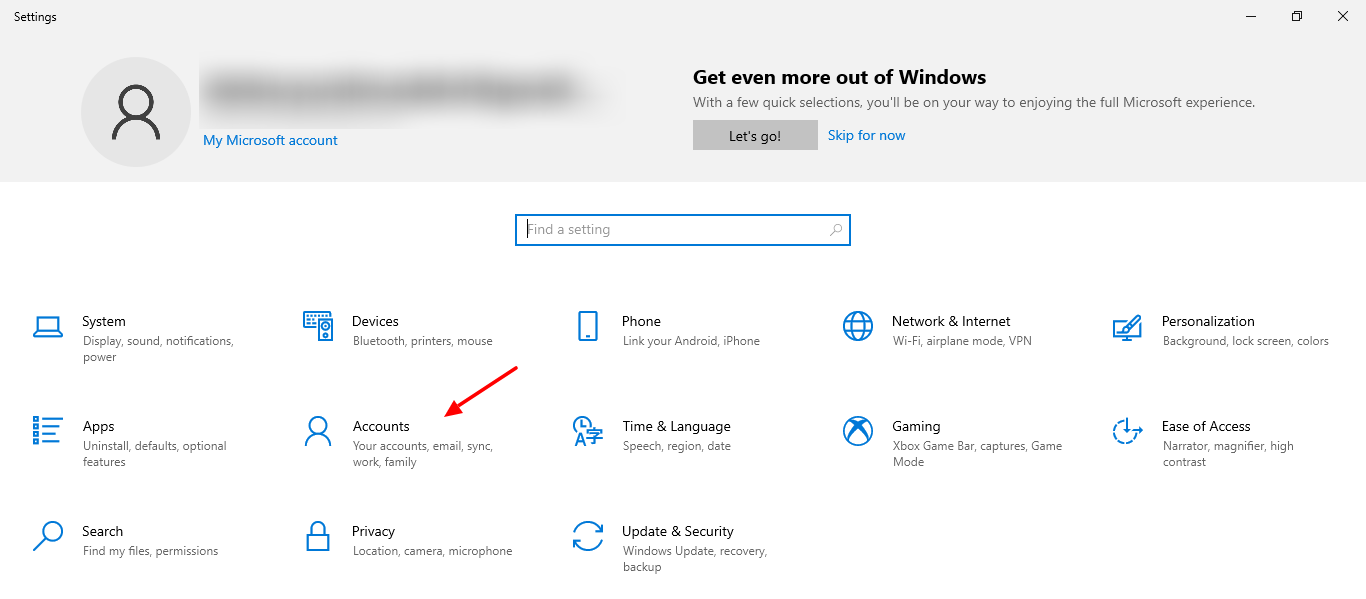Click the Network & Internet title
The height and width of the screenshot is (599, 1366).
tap(951, 321)
